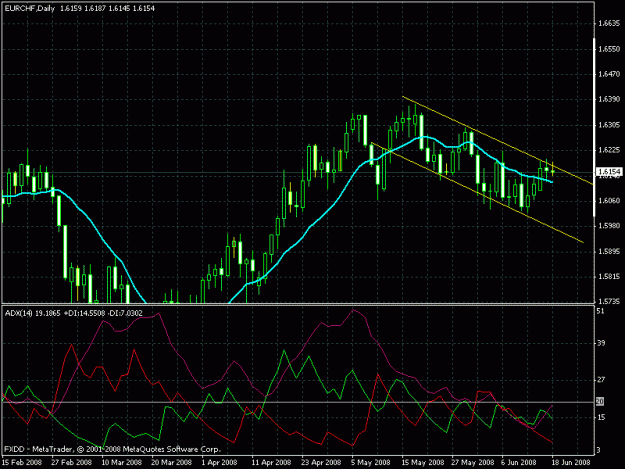Click the 1 Apr 2008 date label
Viewport: 625px width, 469px height.
point(219,463)
